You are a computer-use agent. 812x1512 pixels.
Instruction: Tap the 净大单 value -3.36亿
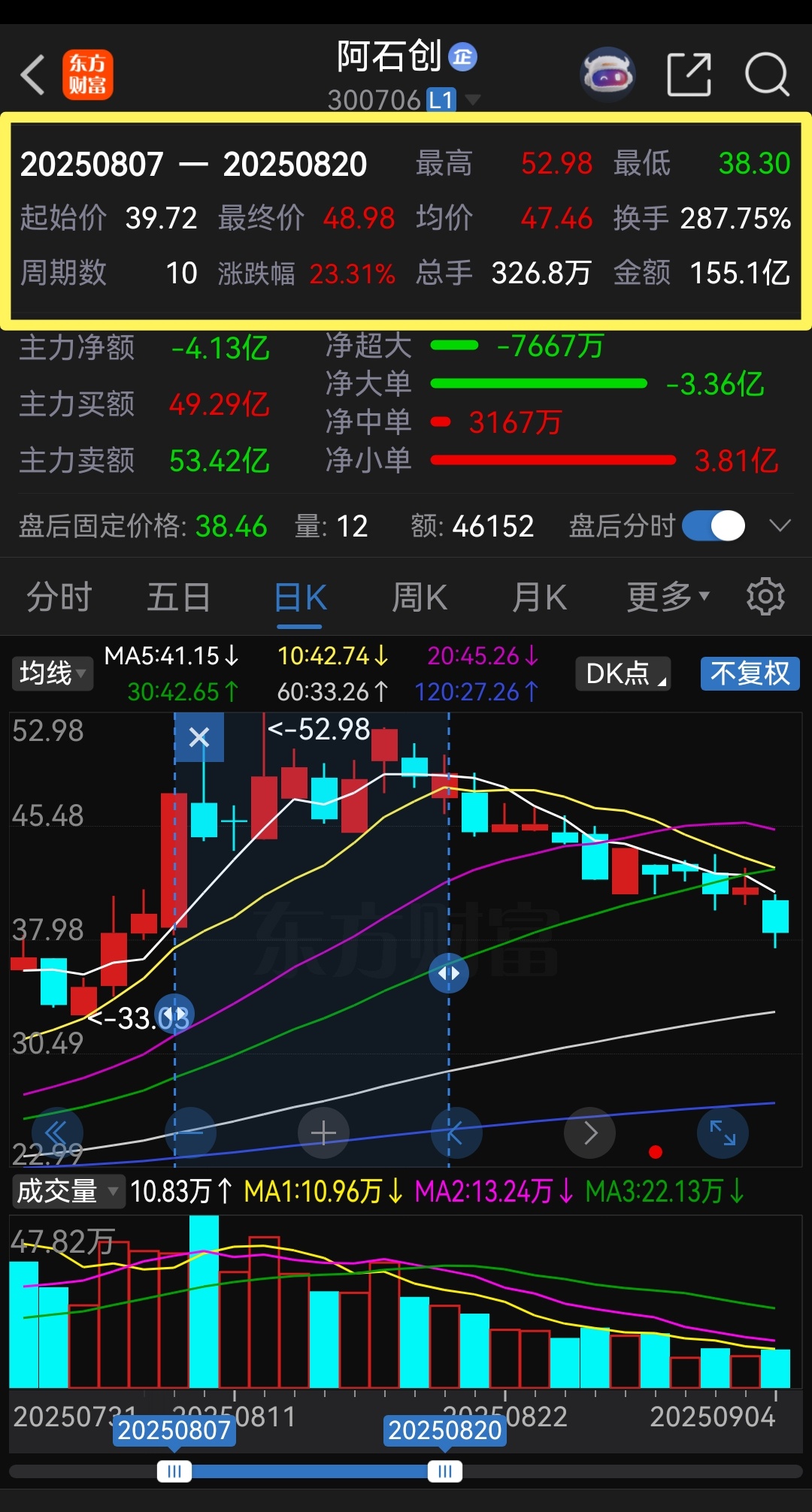pyautogui.click(x=716, y=384)
